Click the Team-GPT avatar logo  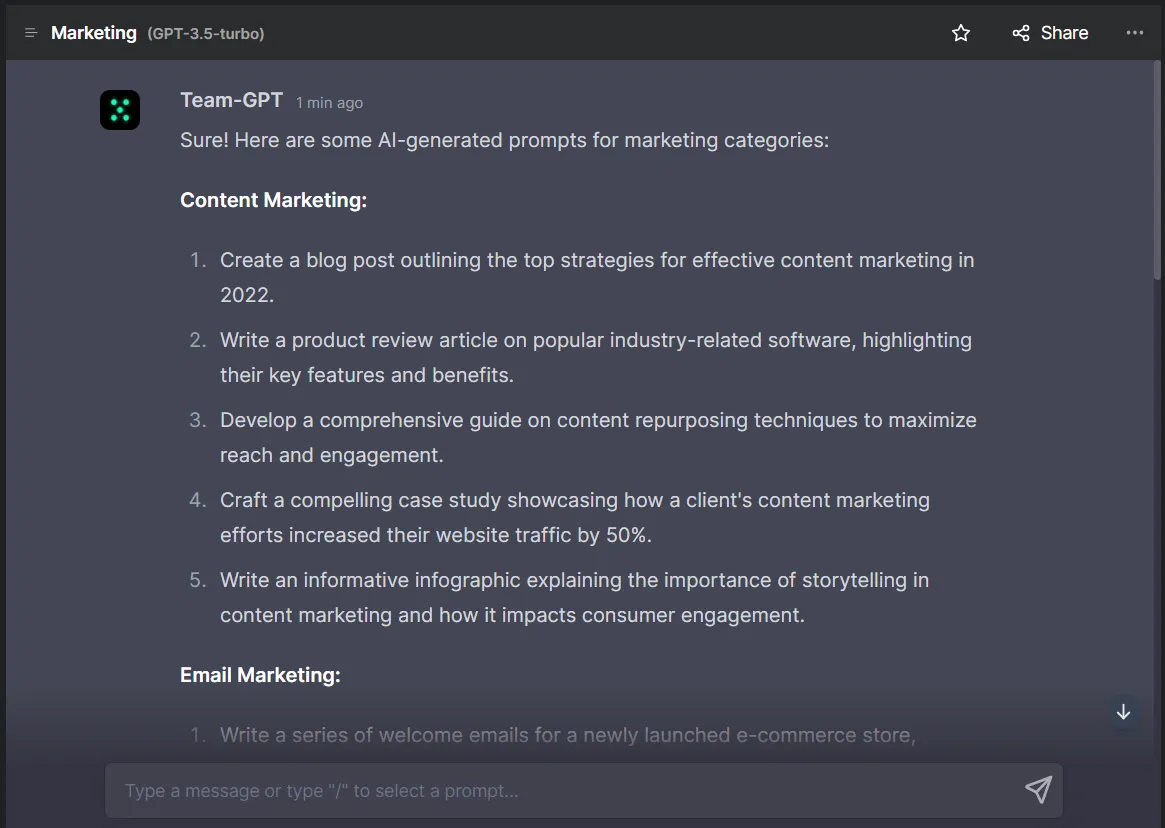(x=120, y=110)
